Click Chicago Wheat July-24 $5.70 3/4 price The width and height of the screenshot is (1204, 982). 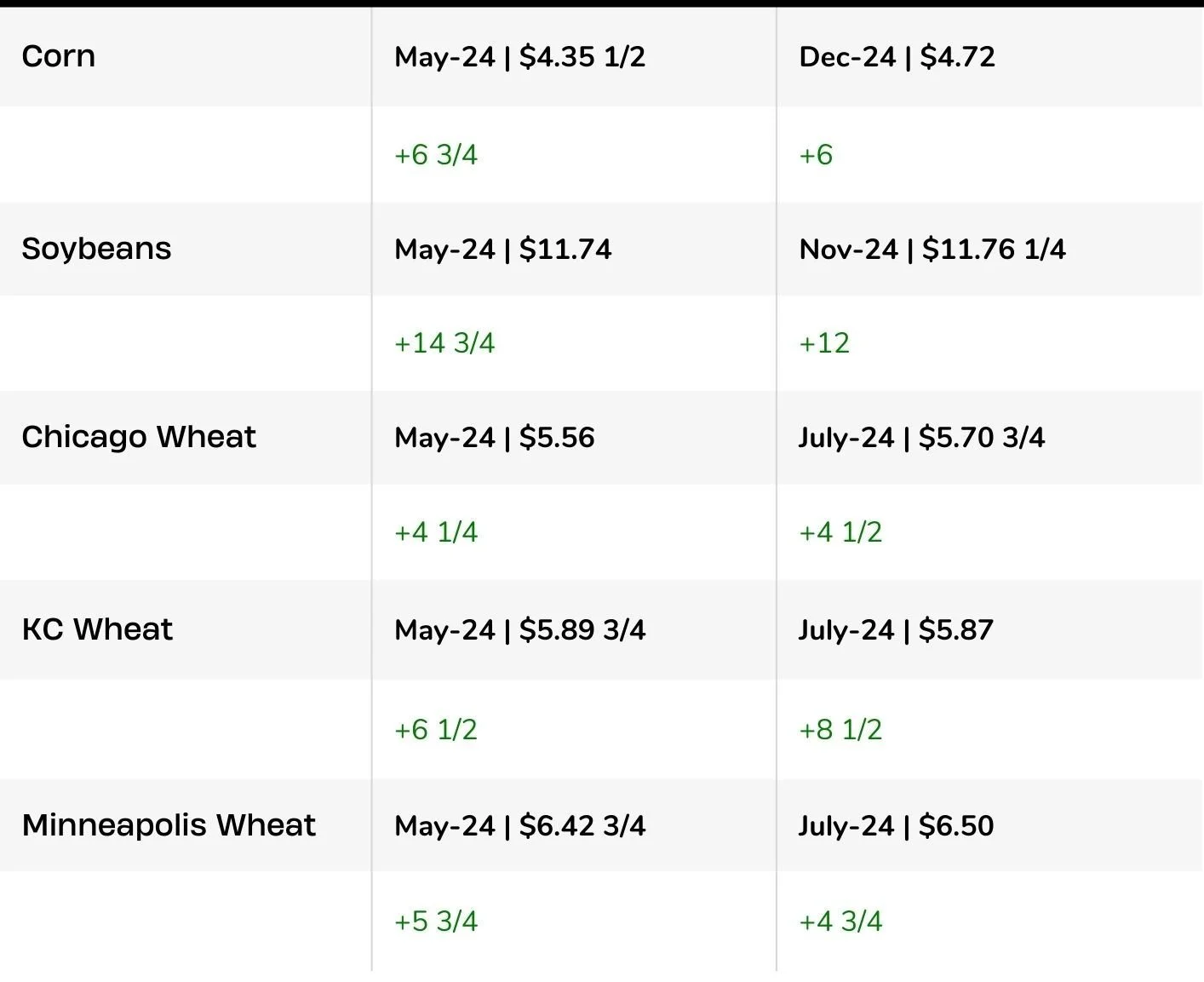(921, 438)
